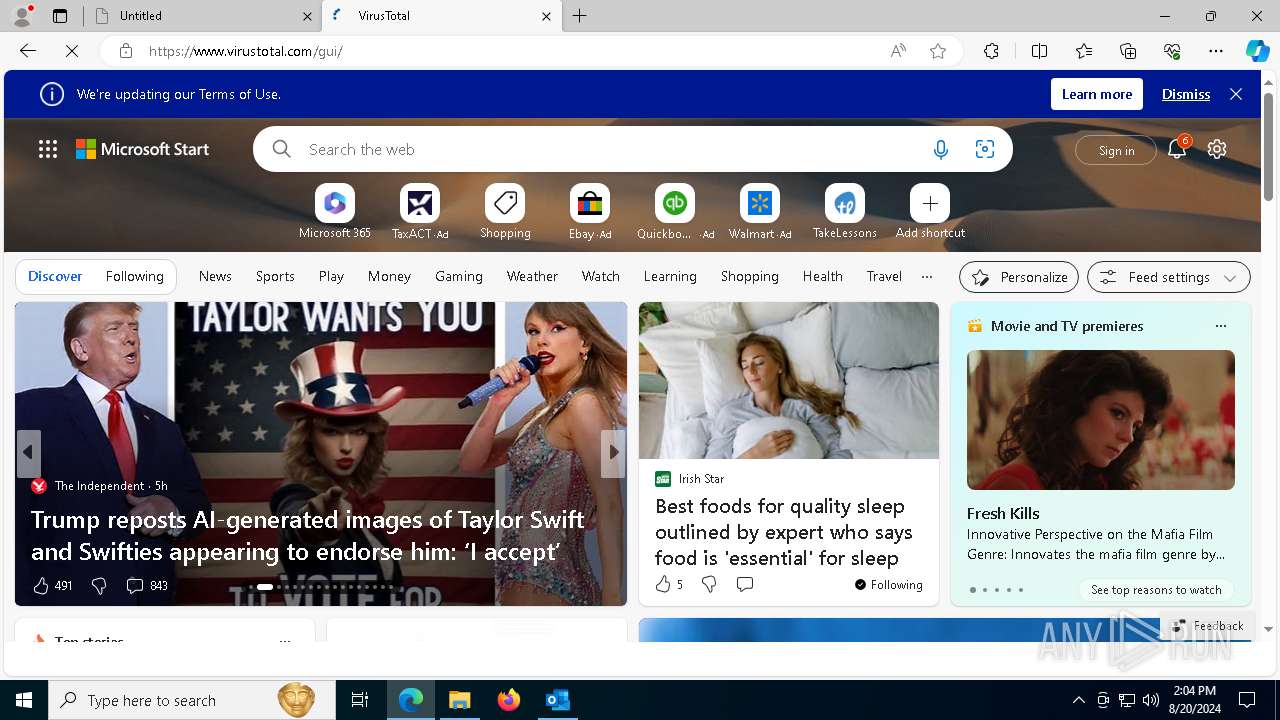Close the Terms of Use banner X
The height and width of the screenshot is (720, 1280).
pos(1236,94)
